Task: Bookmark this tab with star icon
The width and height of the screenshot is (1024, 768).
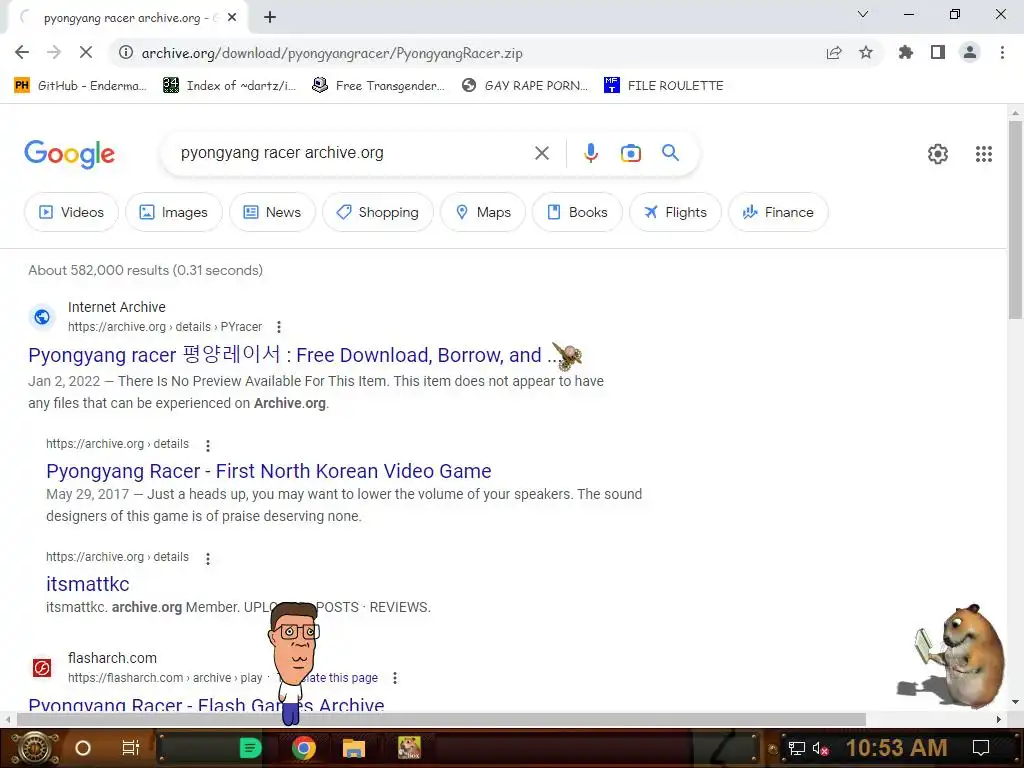Action: point(866,53)
